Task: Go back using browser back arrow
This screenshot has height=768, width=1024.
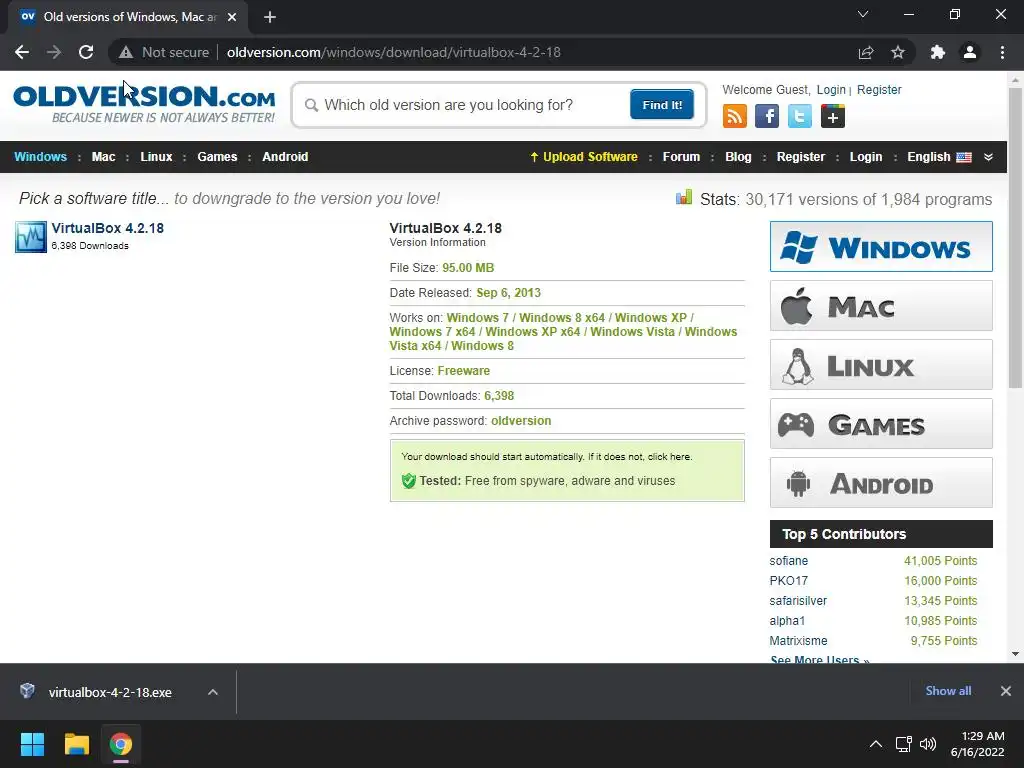Action: (x=22, y=52)
